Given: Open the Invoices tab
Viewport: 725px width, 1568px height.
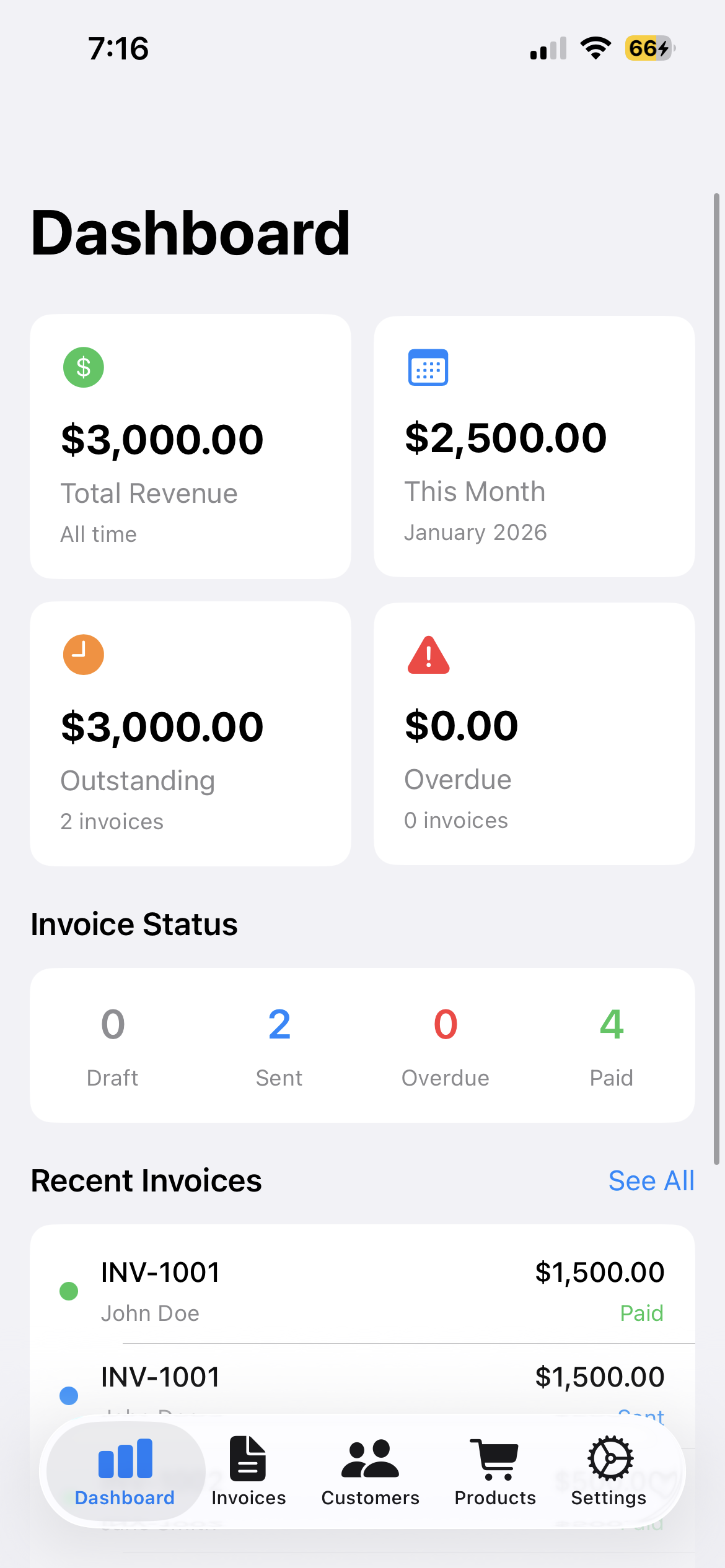Looking at the screenshot, I should click(x=248, y=1471).
